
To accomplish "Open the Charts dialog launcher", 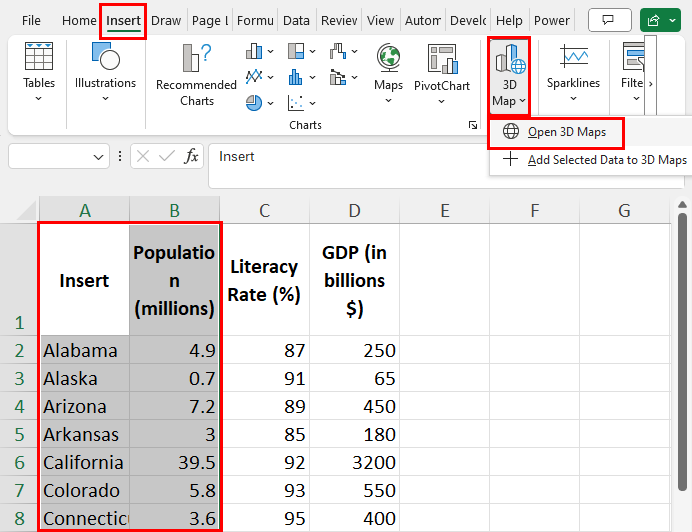I will [x=473, y=125].
